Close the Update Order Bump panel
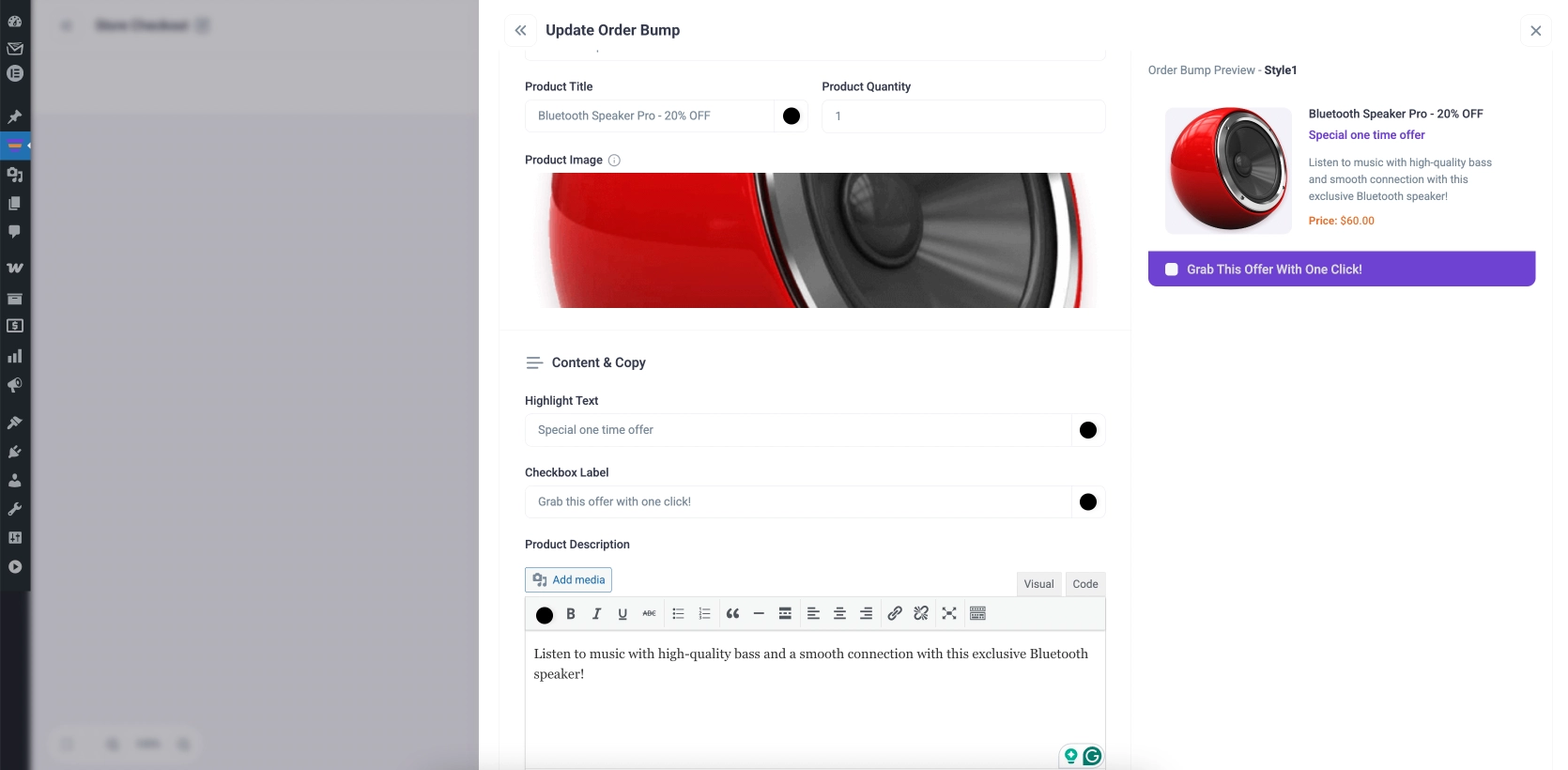 [x=1536, y=30]
